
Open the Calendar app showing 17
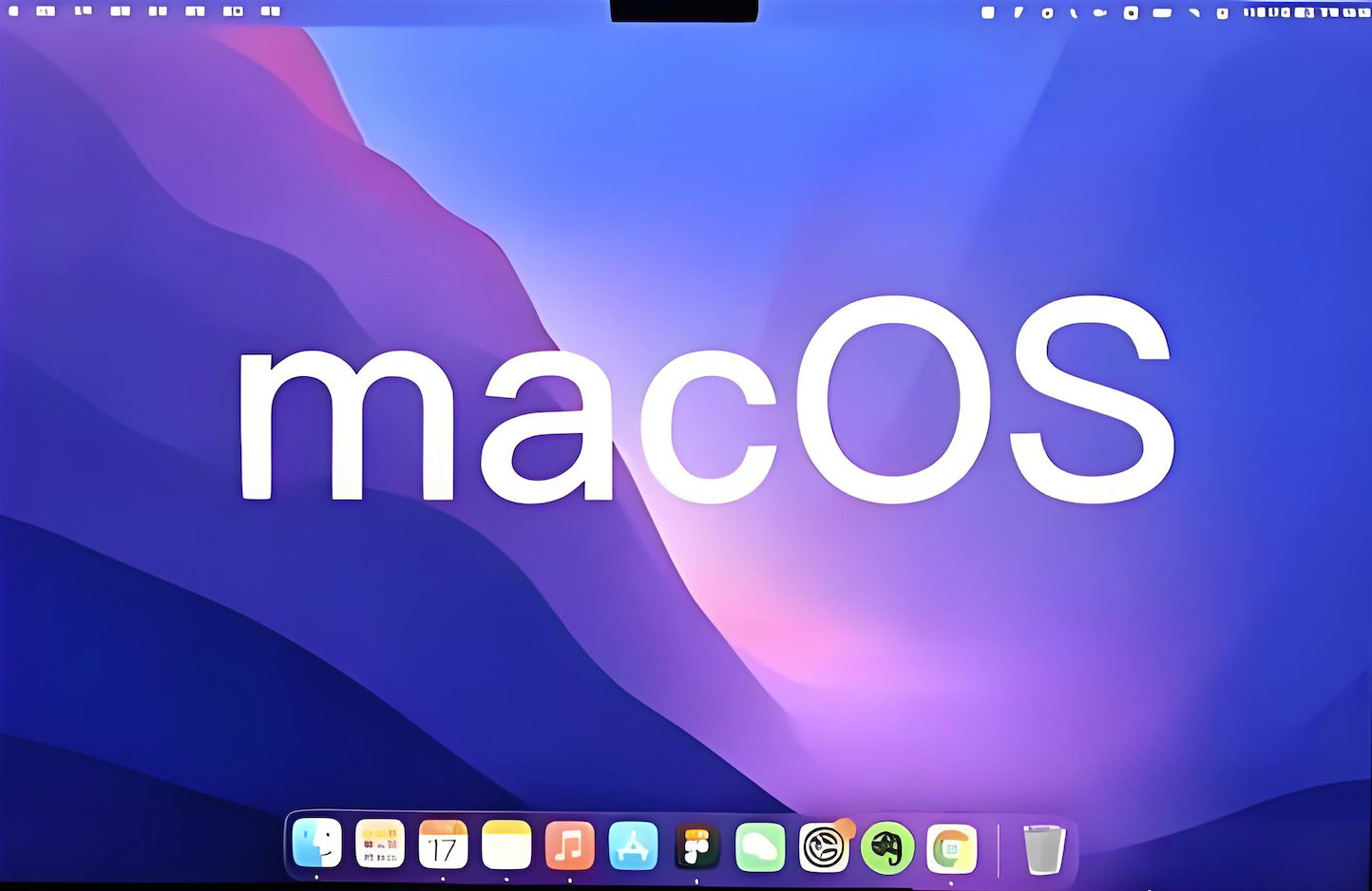coord(443,844)
